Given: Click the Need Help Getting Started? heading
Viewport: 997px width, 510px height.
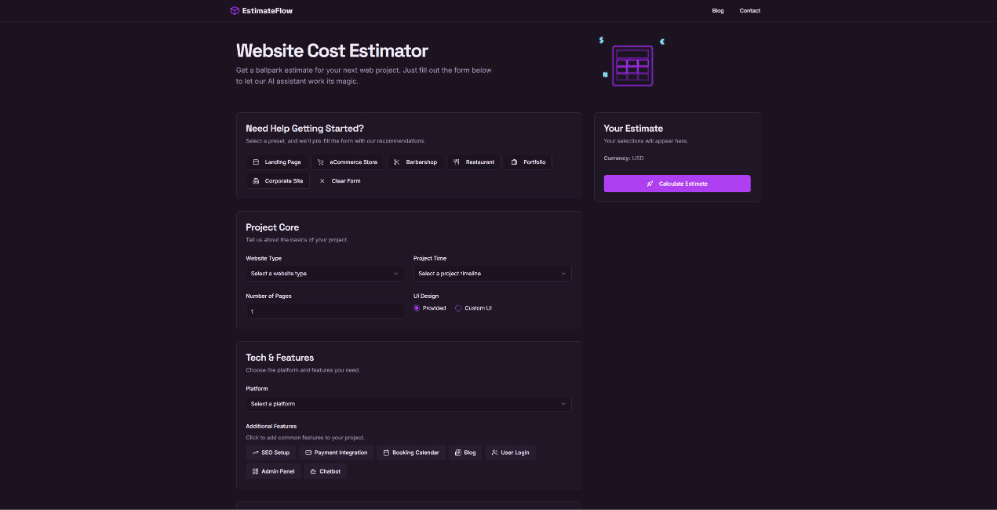Looking at the screenshot, I should tap(305, 128).
